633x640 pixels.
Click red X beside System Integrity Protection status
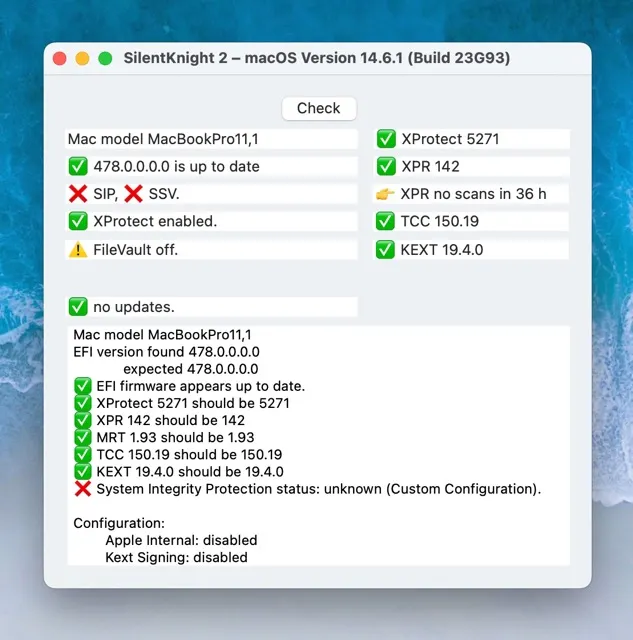tap(83, 489)
